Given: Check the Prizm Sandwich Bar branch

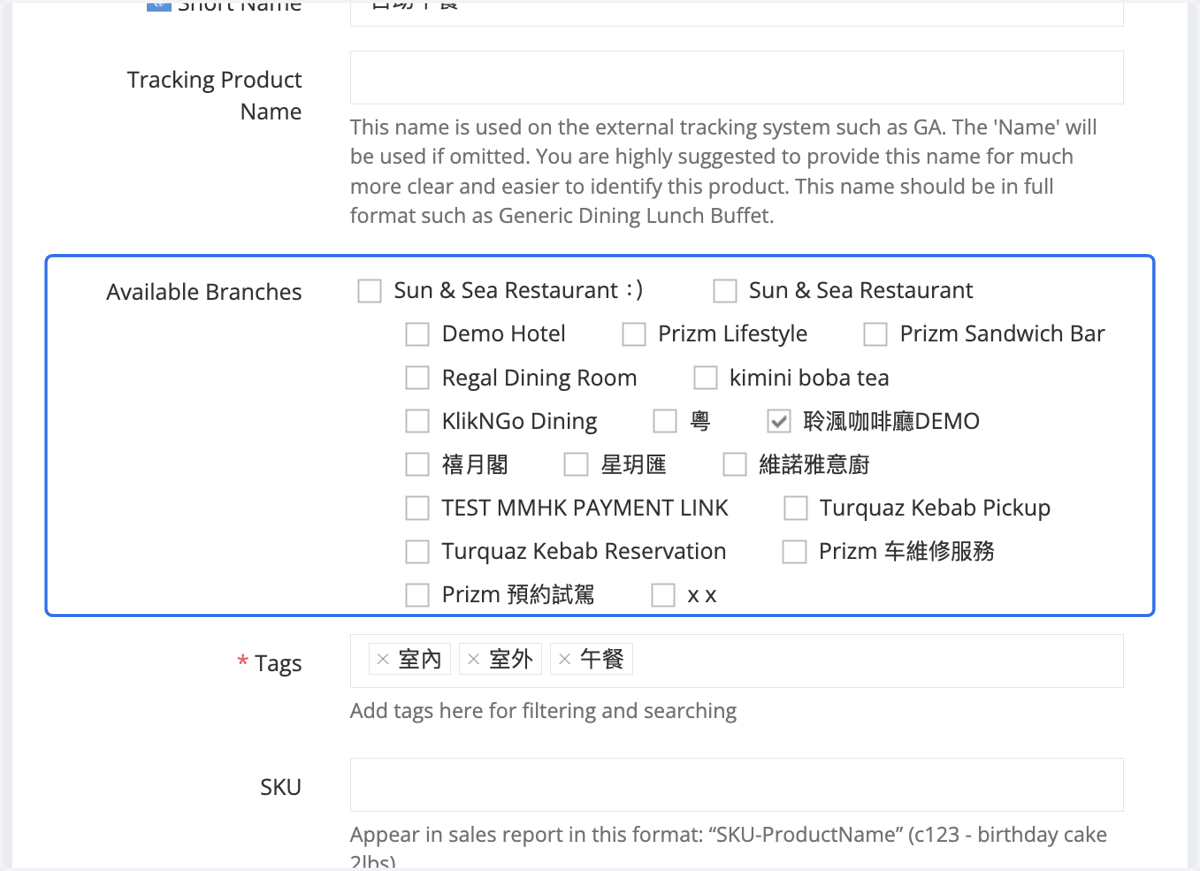Looking at the screenshot, I should pos(875,334).
